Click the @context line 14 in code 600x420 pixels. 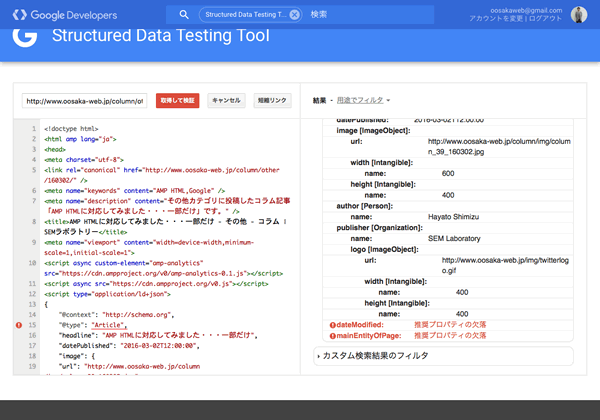click(x=117, y=315)
